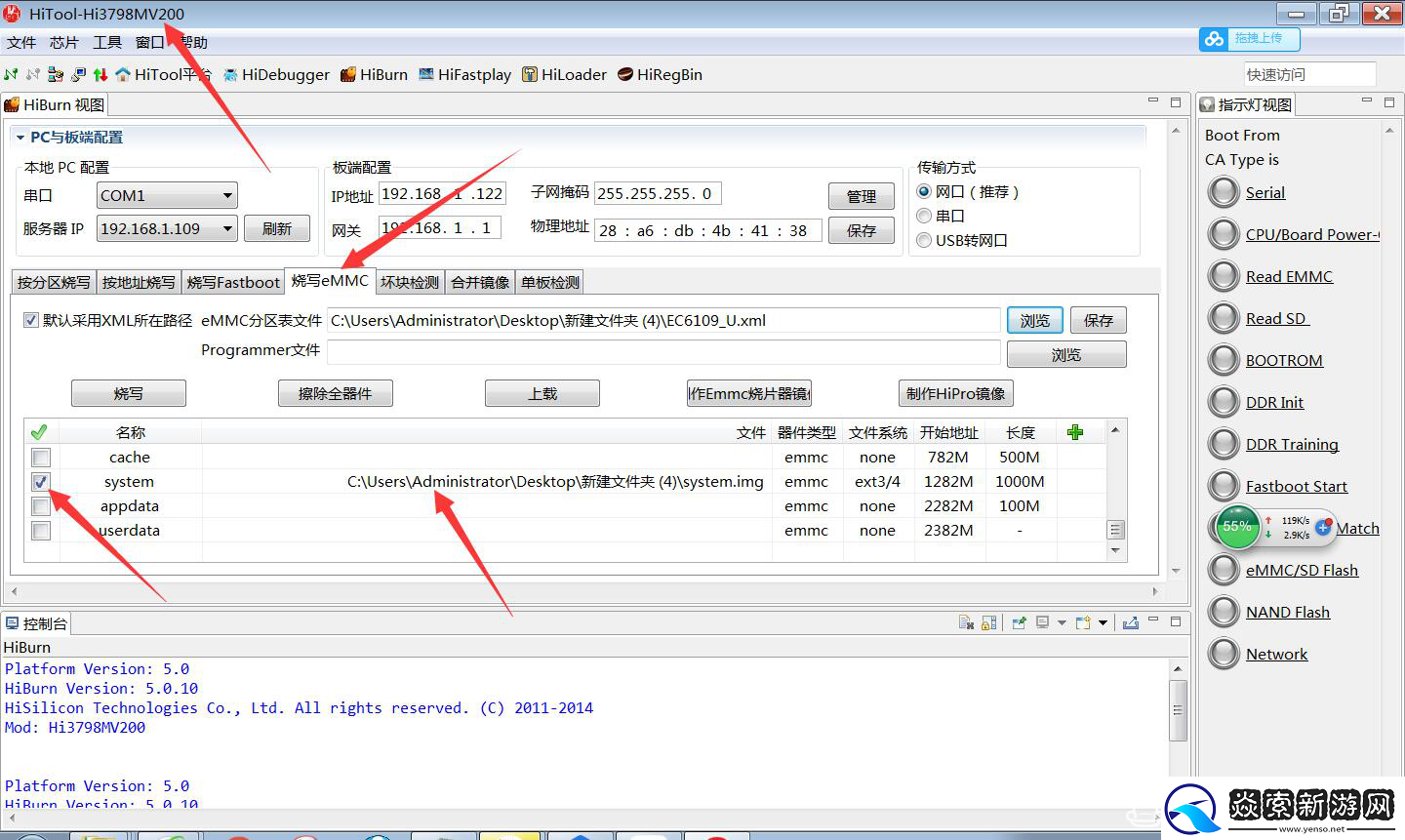Open HiFastplay tool in toolbar

[464, 74]
